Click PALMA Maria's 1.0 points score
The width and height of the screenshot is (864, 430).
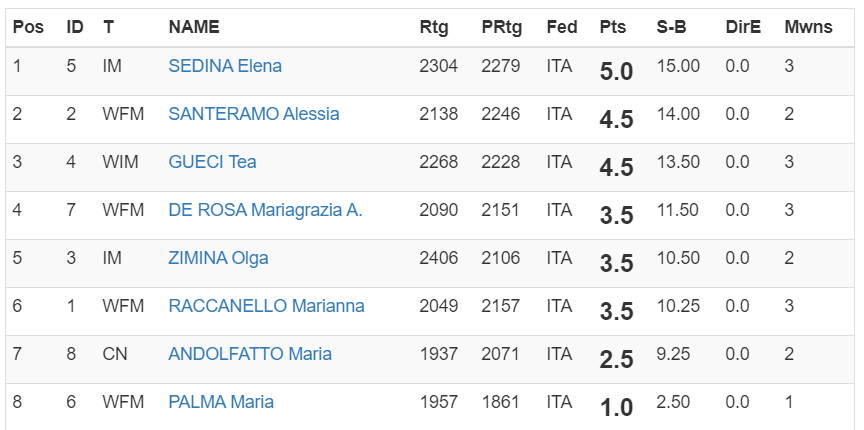click(x=616, y=407)
